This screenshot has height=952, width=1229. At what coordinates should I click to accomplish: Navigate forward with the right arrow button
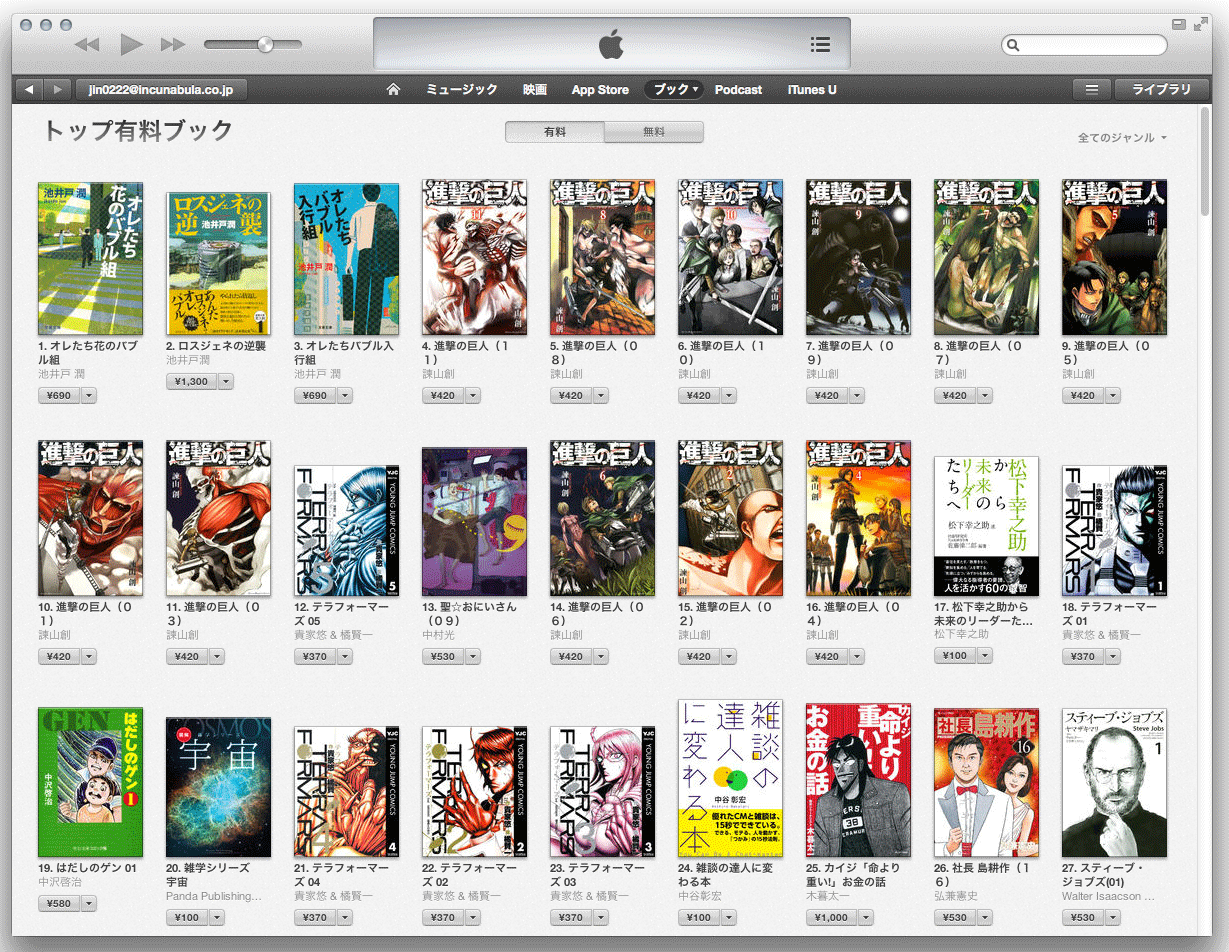click(57, 90)
